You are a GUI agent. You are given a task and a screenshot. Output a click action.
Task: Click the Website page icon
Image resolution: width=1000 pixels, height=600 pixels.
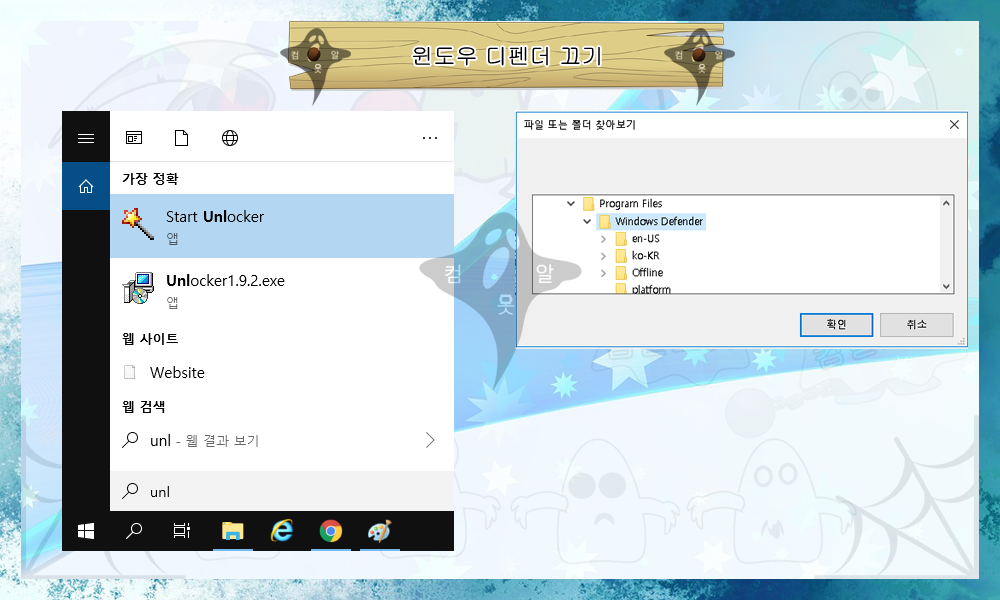129,372
